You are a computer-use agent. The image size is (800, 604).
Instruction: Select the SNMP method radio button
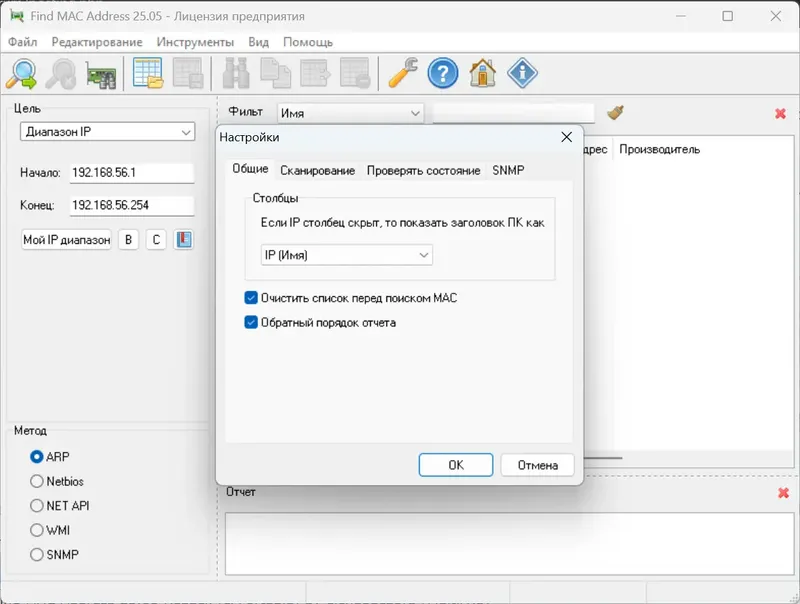click(x=36, y=555)
